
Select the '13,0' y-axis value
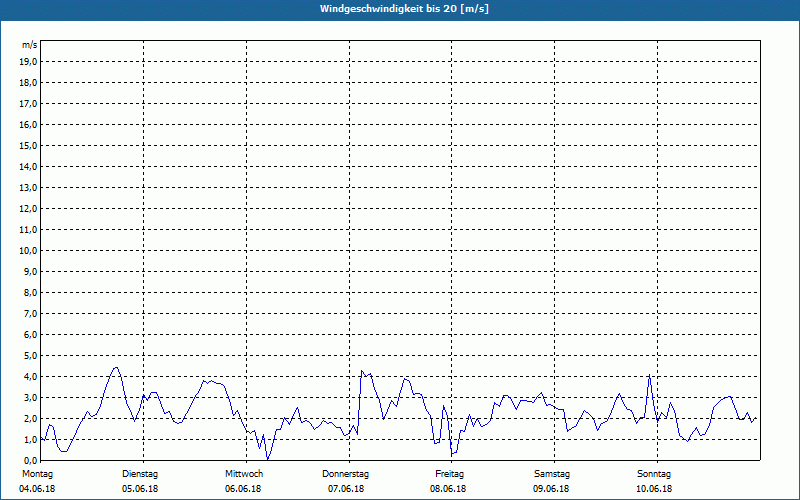(29, 188)
